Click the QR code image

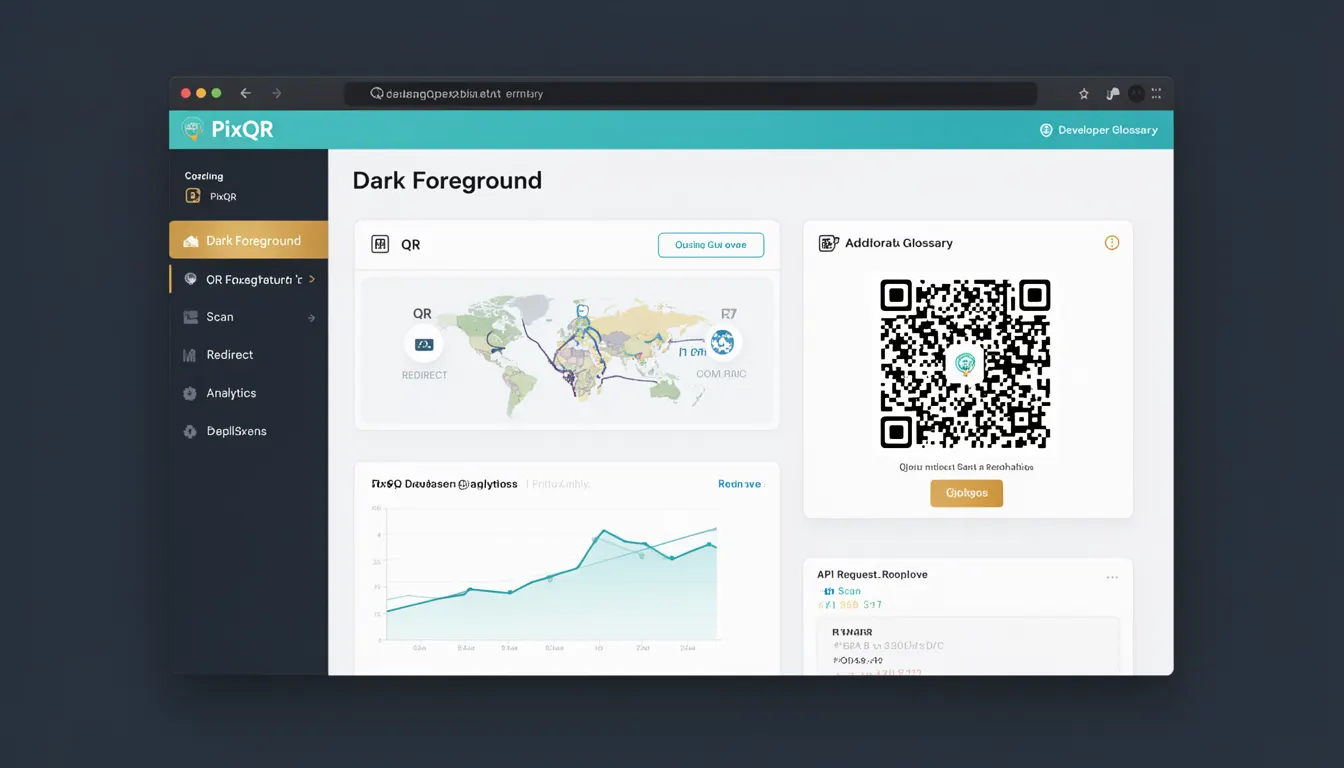pos(965,364)
